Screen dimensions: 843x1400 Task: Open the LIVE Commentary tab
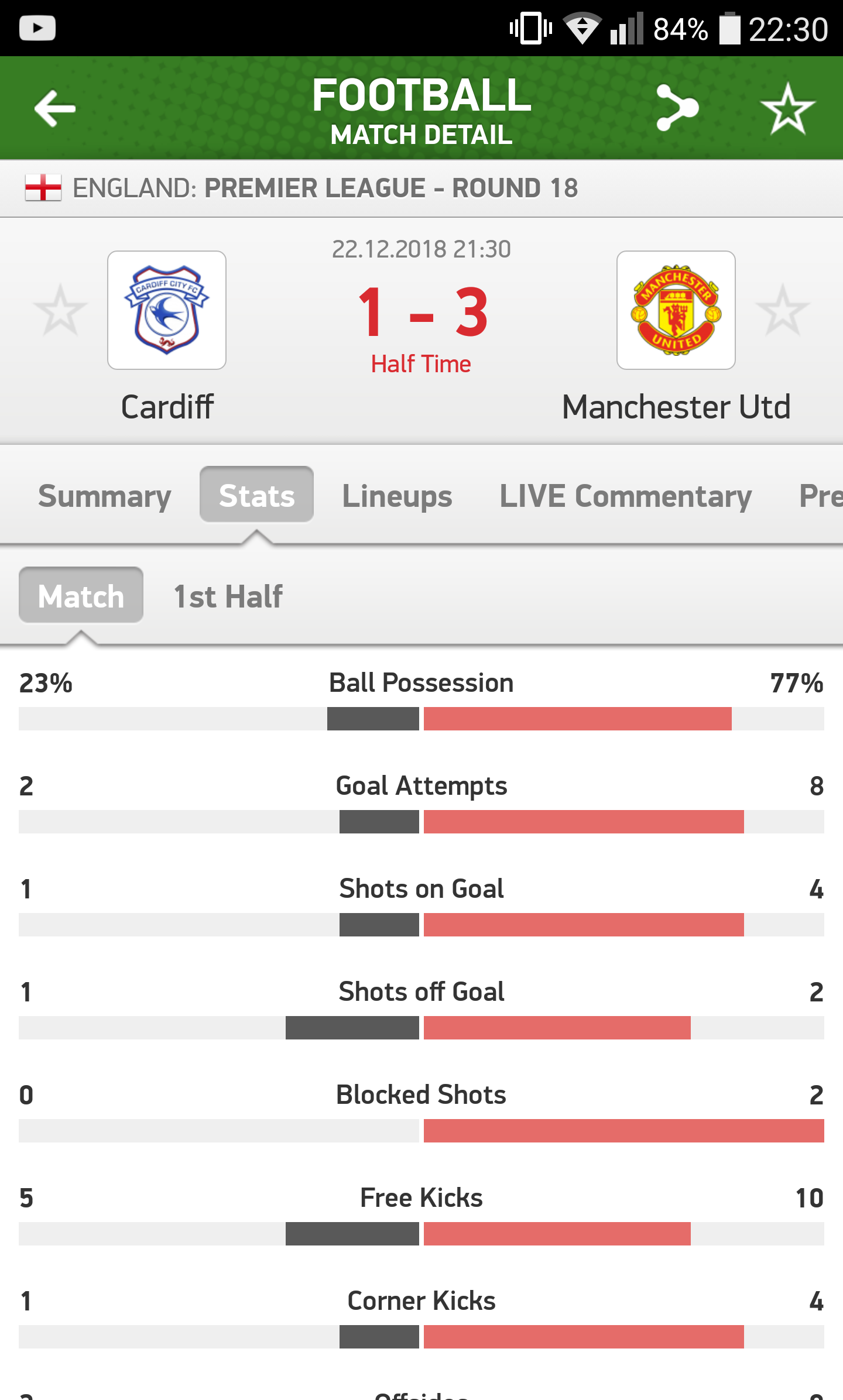pyautogui.click(x=625, y=496)
